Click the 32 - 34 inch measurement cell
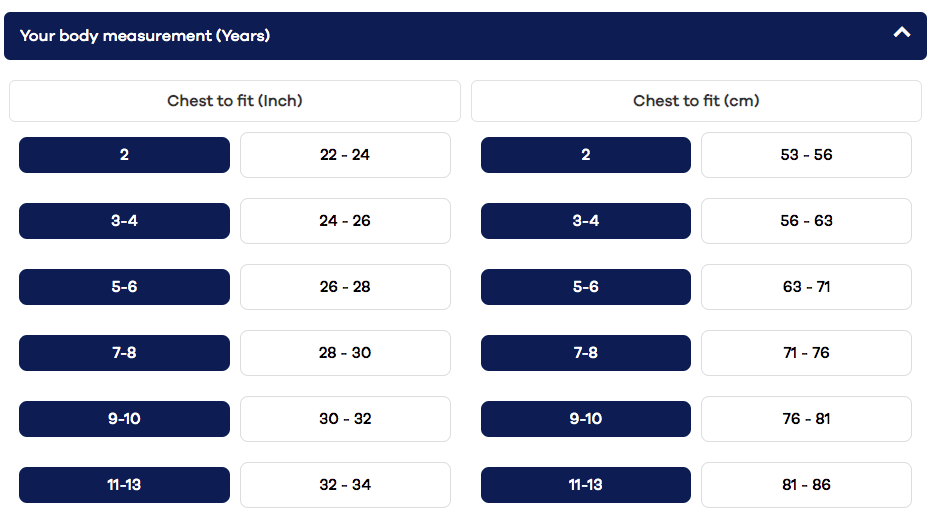The width and height of the screenshot is (935, 519). [x=345, y=485]
